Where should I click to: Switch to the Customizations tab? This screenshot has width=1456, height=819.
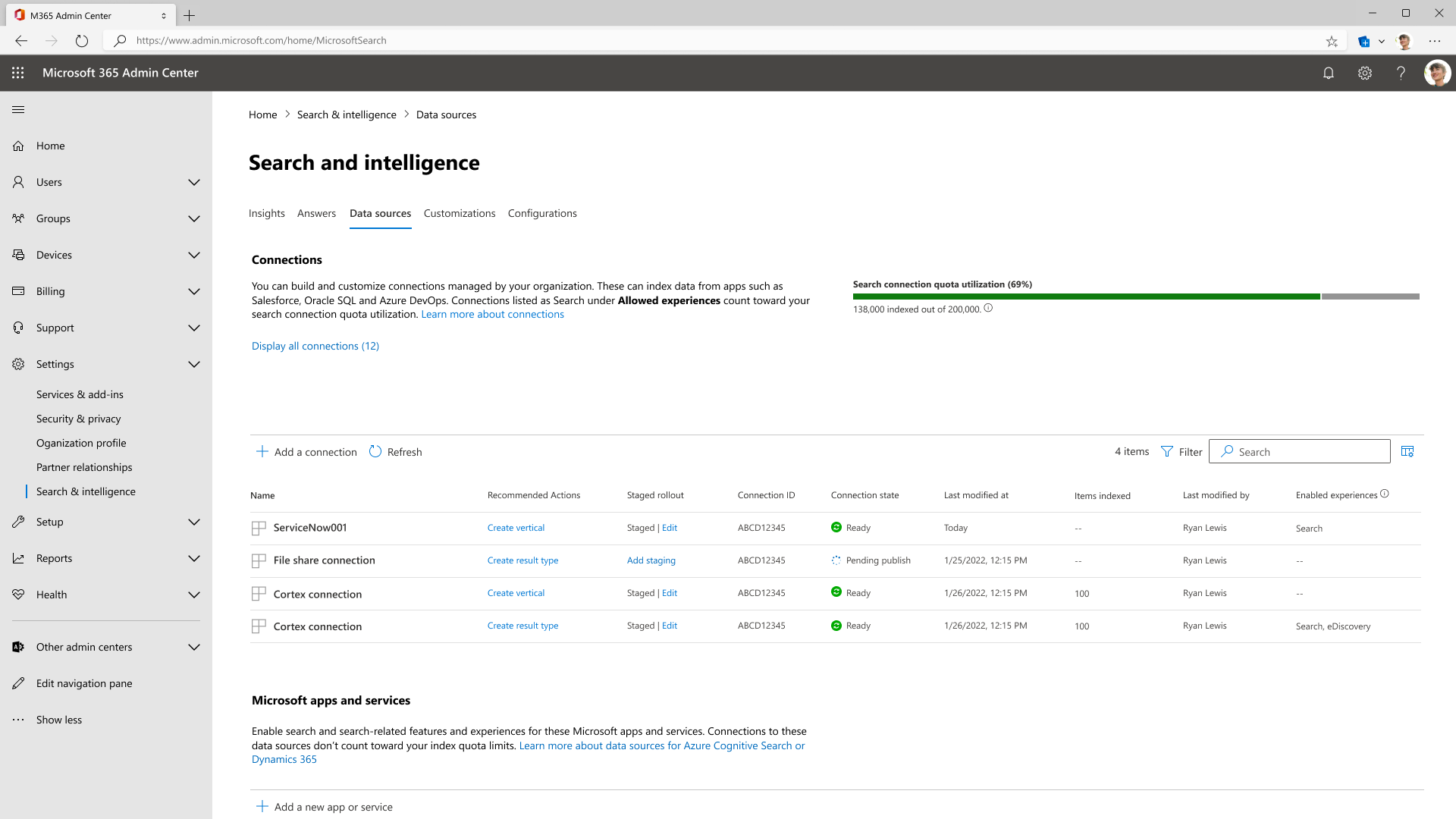[459, 213]
